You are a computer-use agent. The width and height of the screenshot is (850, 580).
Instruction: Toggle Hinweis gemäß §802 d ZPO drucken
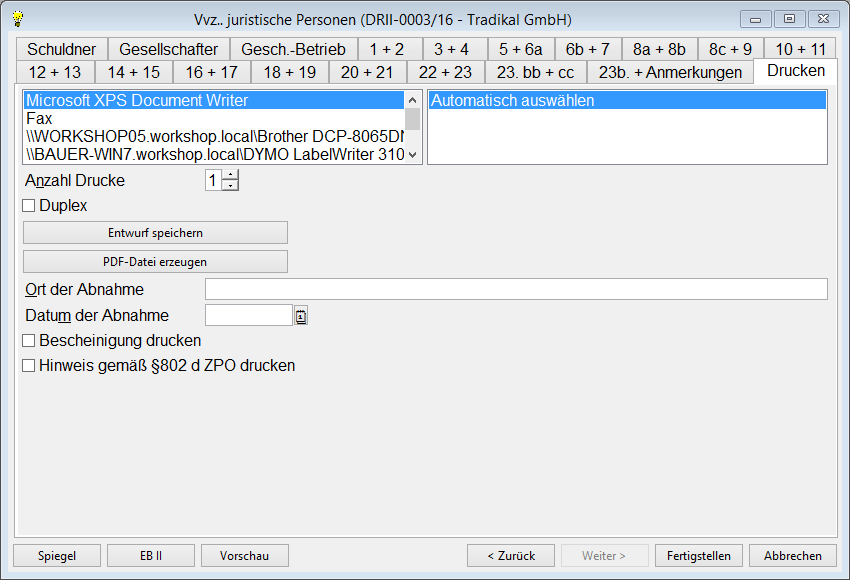point(29,366)
